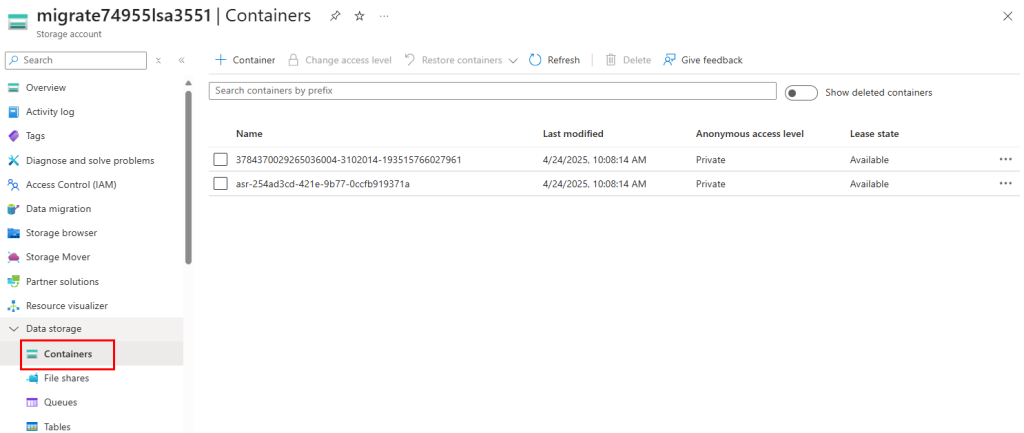Click the plus icon to add container
Viewport: 1024px width, 433px height.
(x=221, y=60)
